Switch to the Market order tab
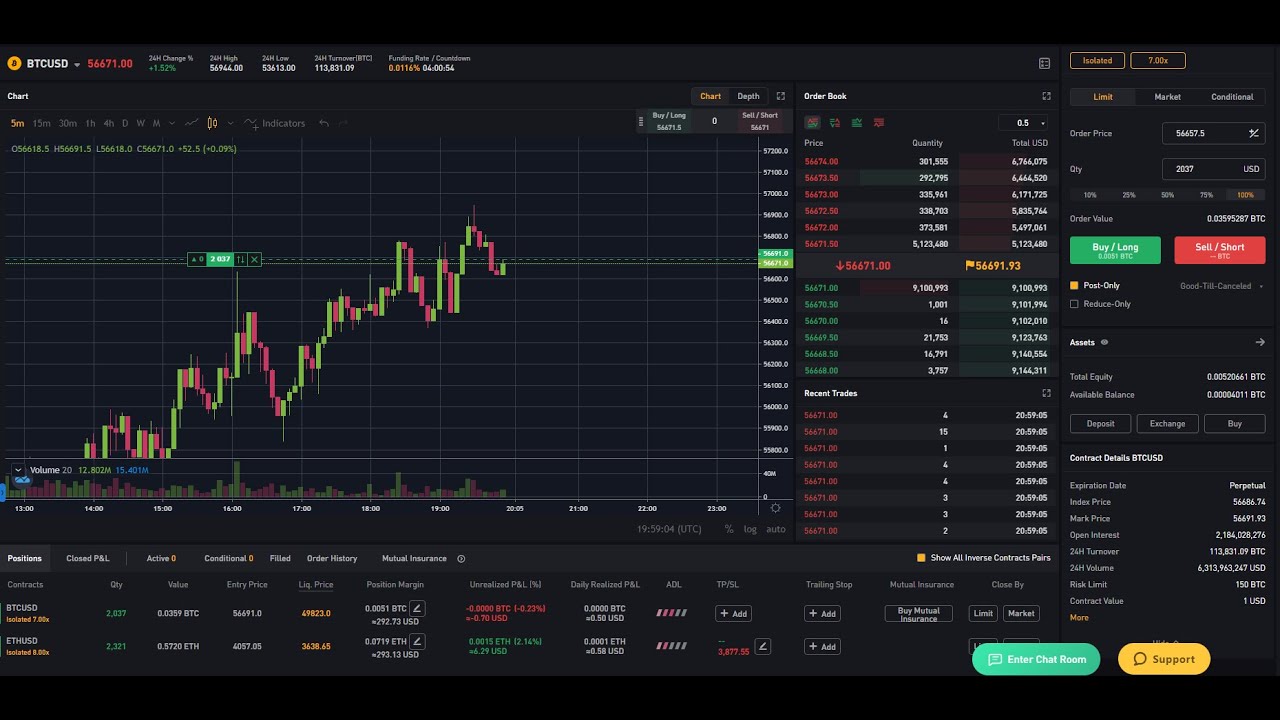The height and width of the screenshot is (720, 1280). [x=1167, y=97]
